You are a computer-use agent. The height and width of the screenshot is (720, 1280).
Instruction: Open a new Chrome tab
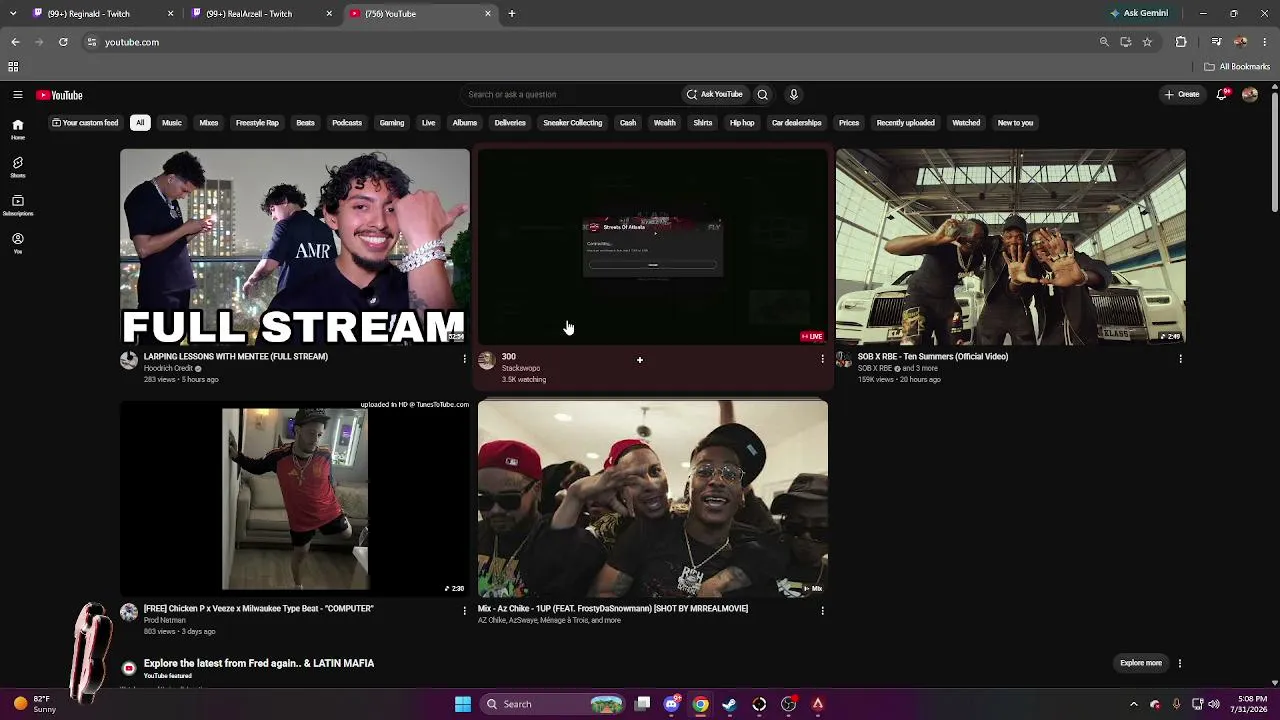[511, 14]
